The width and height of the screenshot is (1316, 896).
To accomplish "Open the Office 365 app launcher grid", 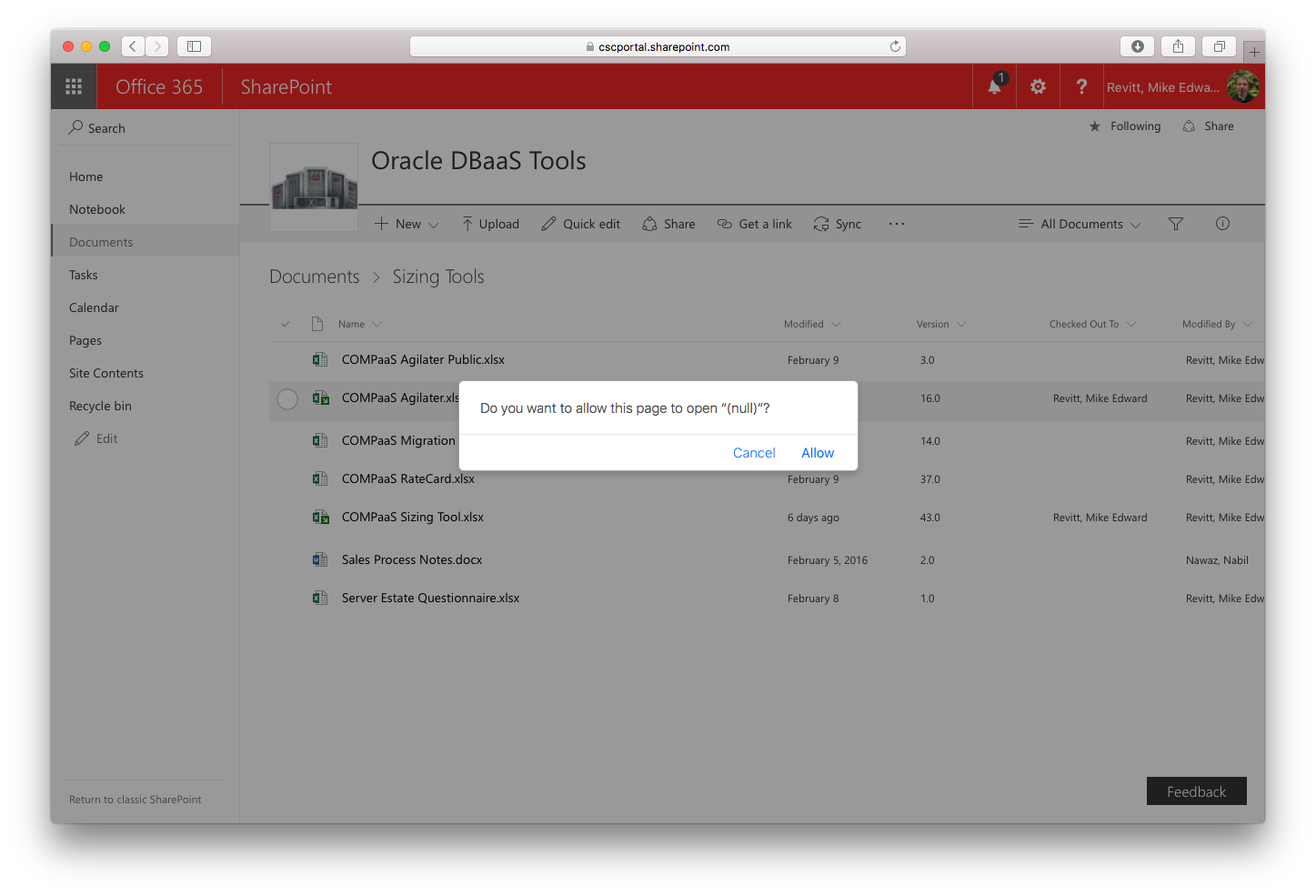I will (74, 86).
